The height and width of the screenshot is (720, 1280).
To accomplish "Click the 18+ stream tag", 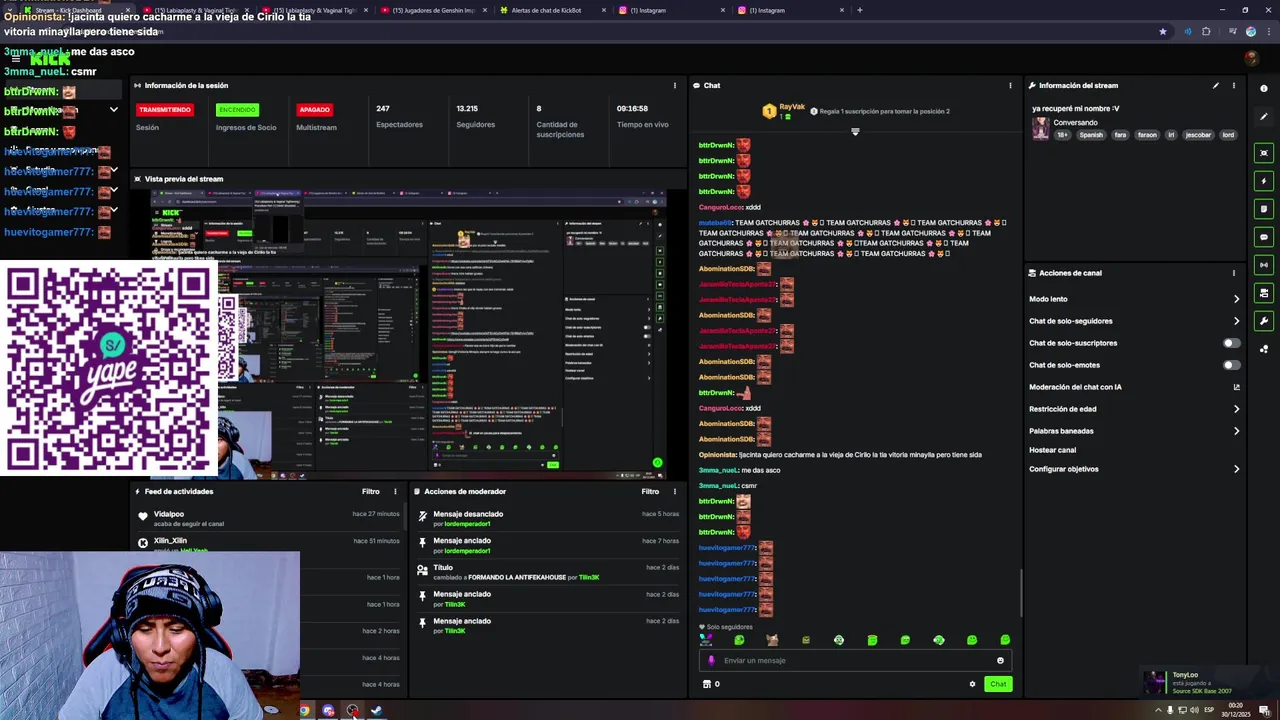I will click(x=1062, y=135).
